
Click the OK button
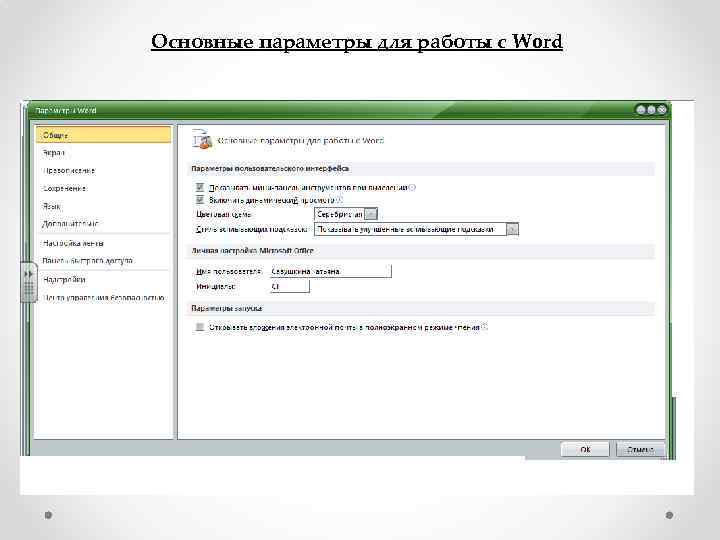pyautogui.click(x=585, y=450)
